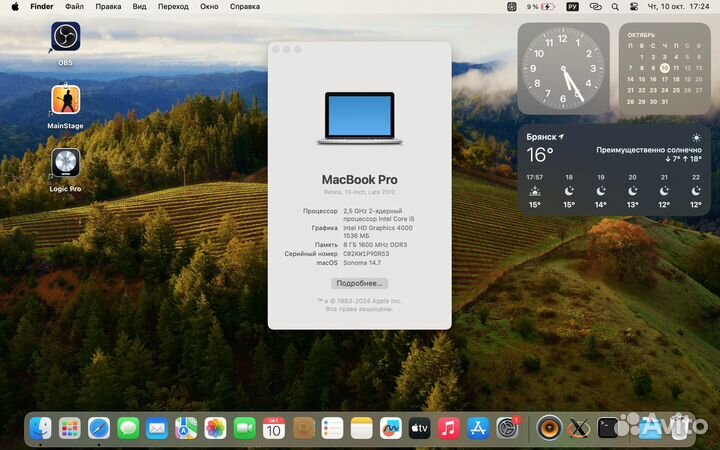The width and height of the screenshot is (720, 450).
Task: Open the OBS desktop shortcut
Action: point(65,37)
